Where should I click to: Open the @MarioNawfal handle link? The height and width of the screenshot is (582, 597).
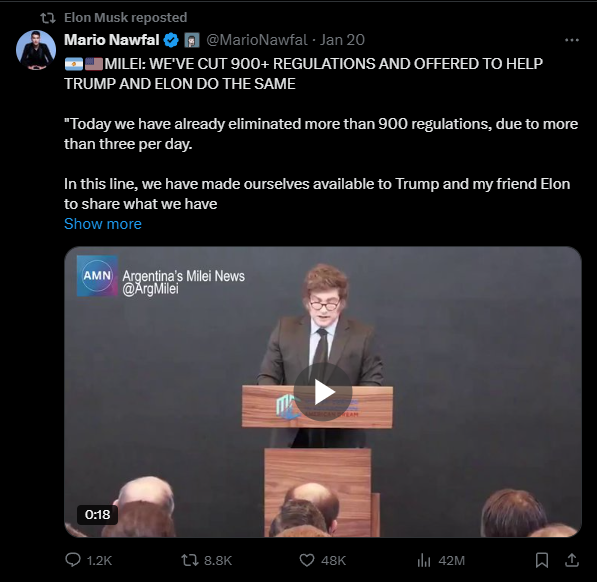coord(257,40)
